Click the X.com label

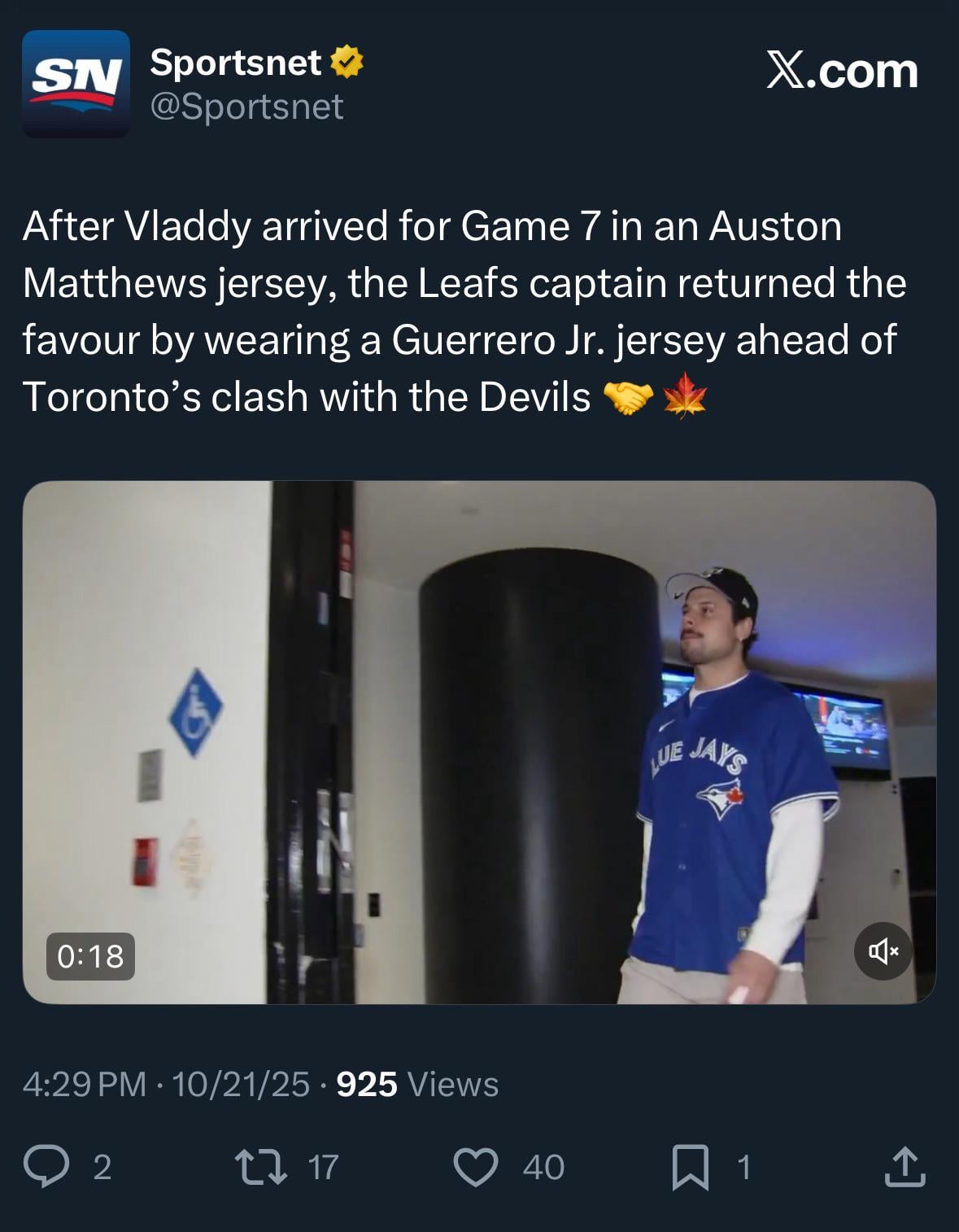(x=842, y=72)
